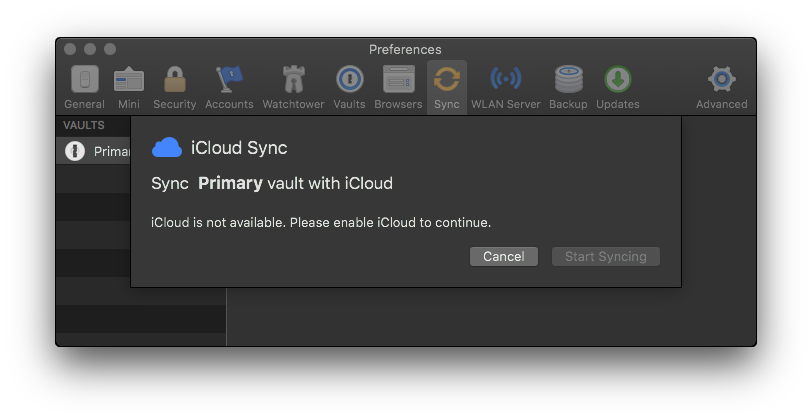Select the Sync preferences tab
This screenshot has height=420, width=812.
[x=446, y=88]
